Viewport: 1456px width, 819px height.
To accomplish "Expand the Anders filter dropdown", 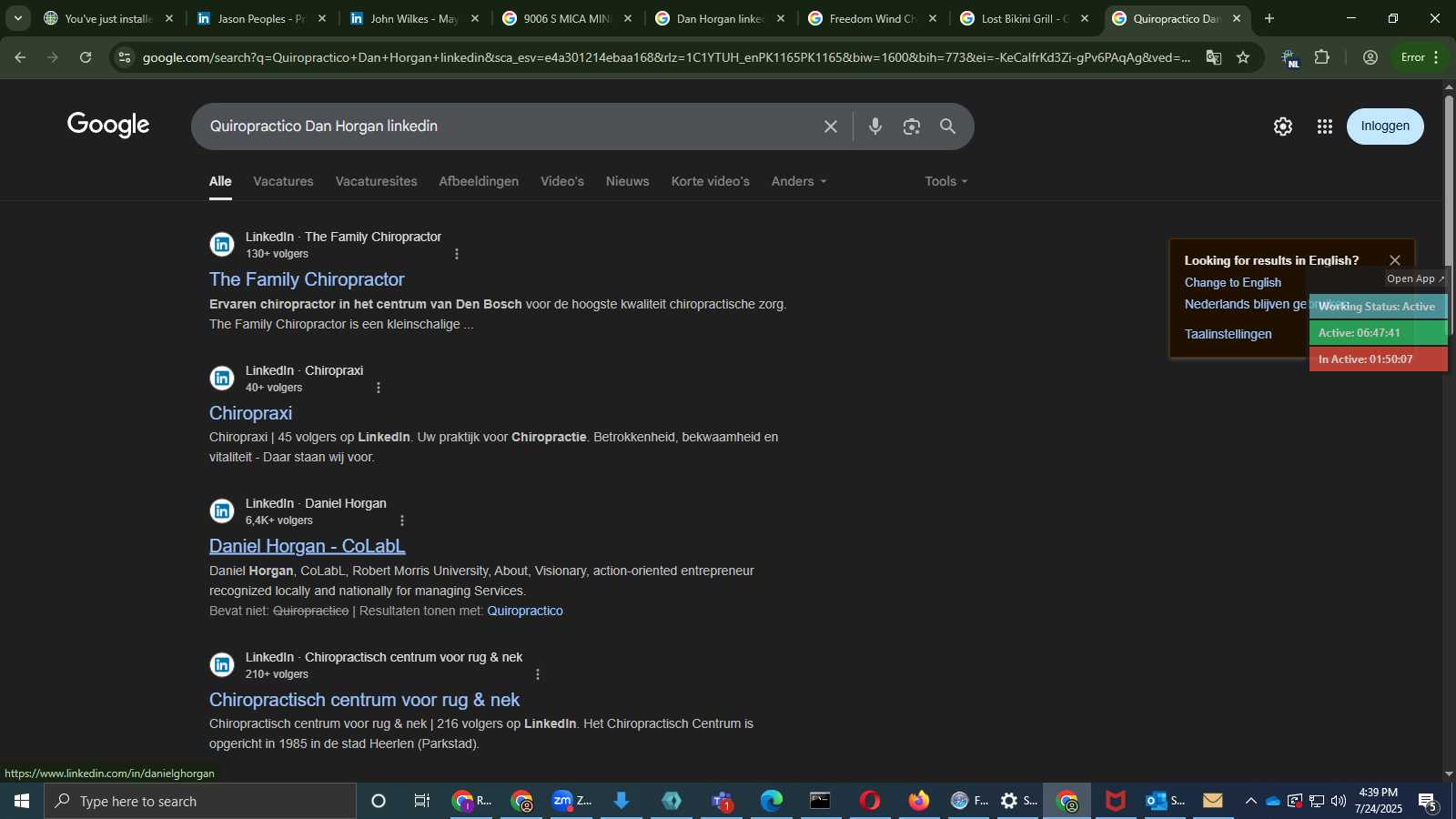I will [799, 181].
